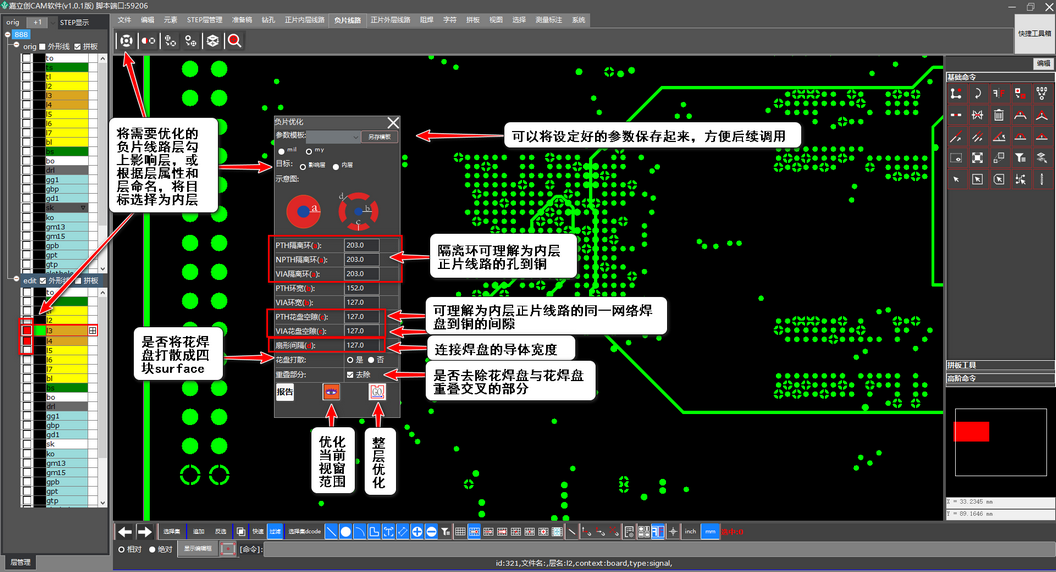This screenshot has height=572, width=1056.
Task: Click the 另存模板 button
Action: tap(379, 137)
